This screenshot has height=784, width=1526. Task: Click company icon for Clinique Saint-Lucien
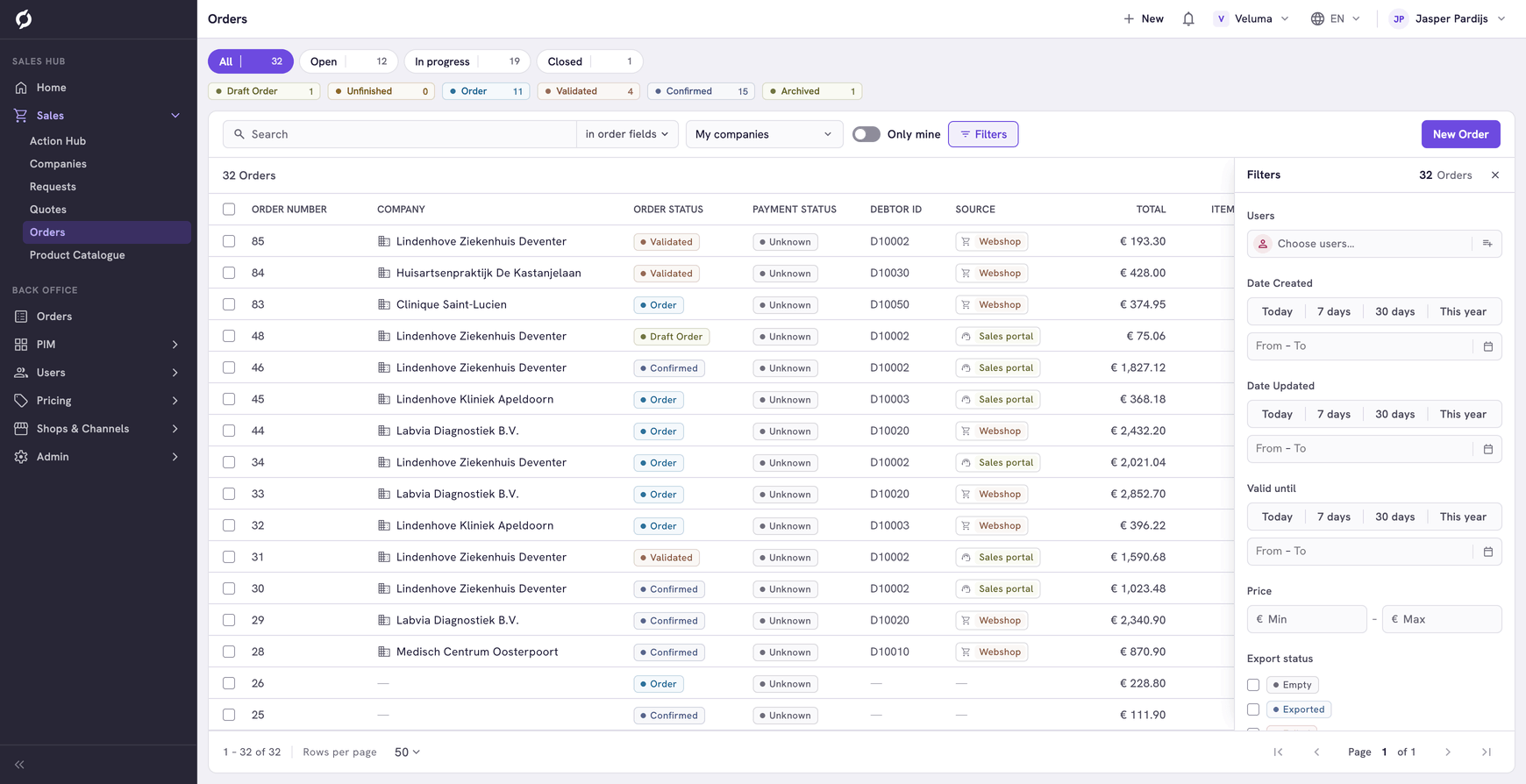coord(384,304)
